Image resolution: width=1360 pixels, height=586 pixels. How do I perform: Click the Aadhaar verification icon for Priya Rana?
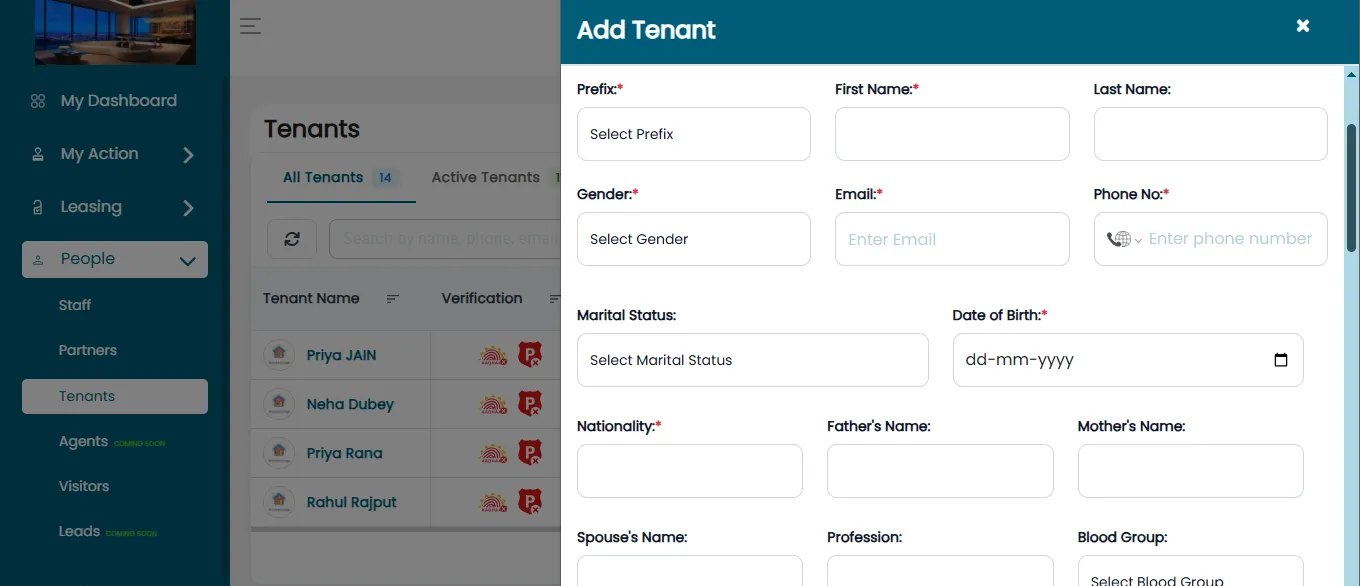point(494,453)
